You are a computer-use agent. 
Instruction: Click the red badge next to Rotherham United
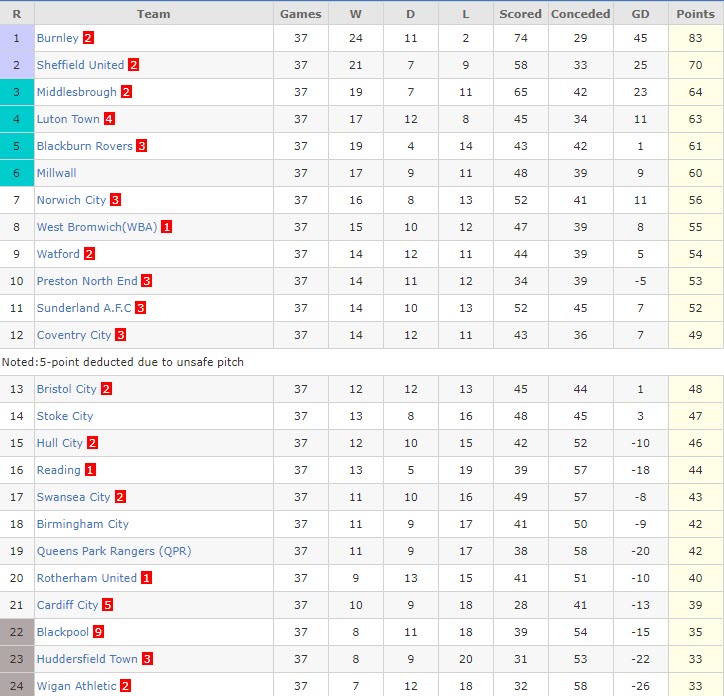[147, 578]
